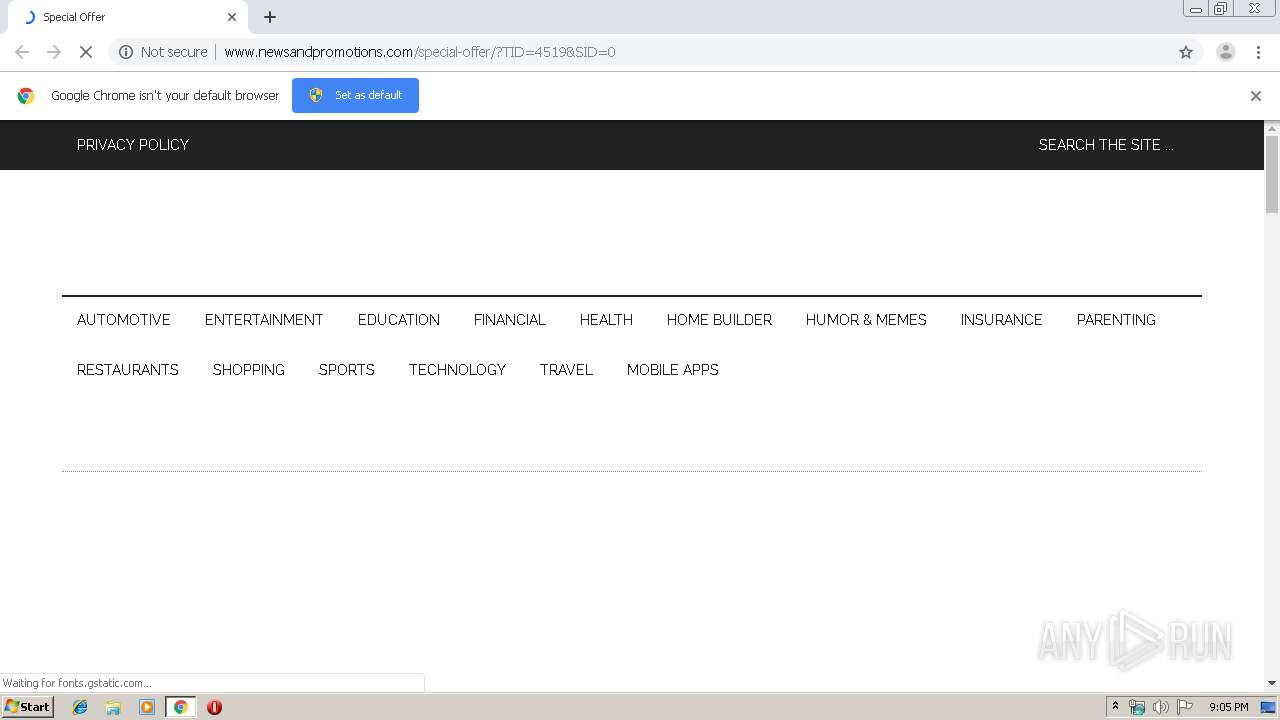Open Windows Explorer from the taskbar
Image resolution: width=1280 pixels, height=720 pixels.
(x=113, y=707)
